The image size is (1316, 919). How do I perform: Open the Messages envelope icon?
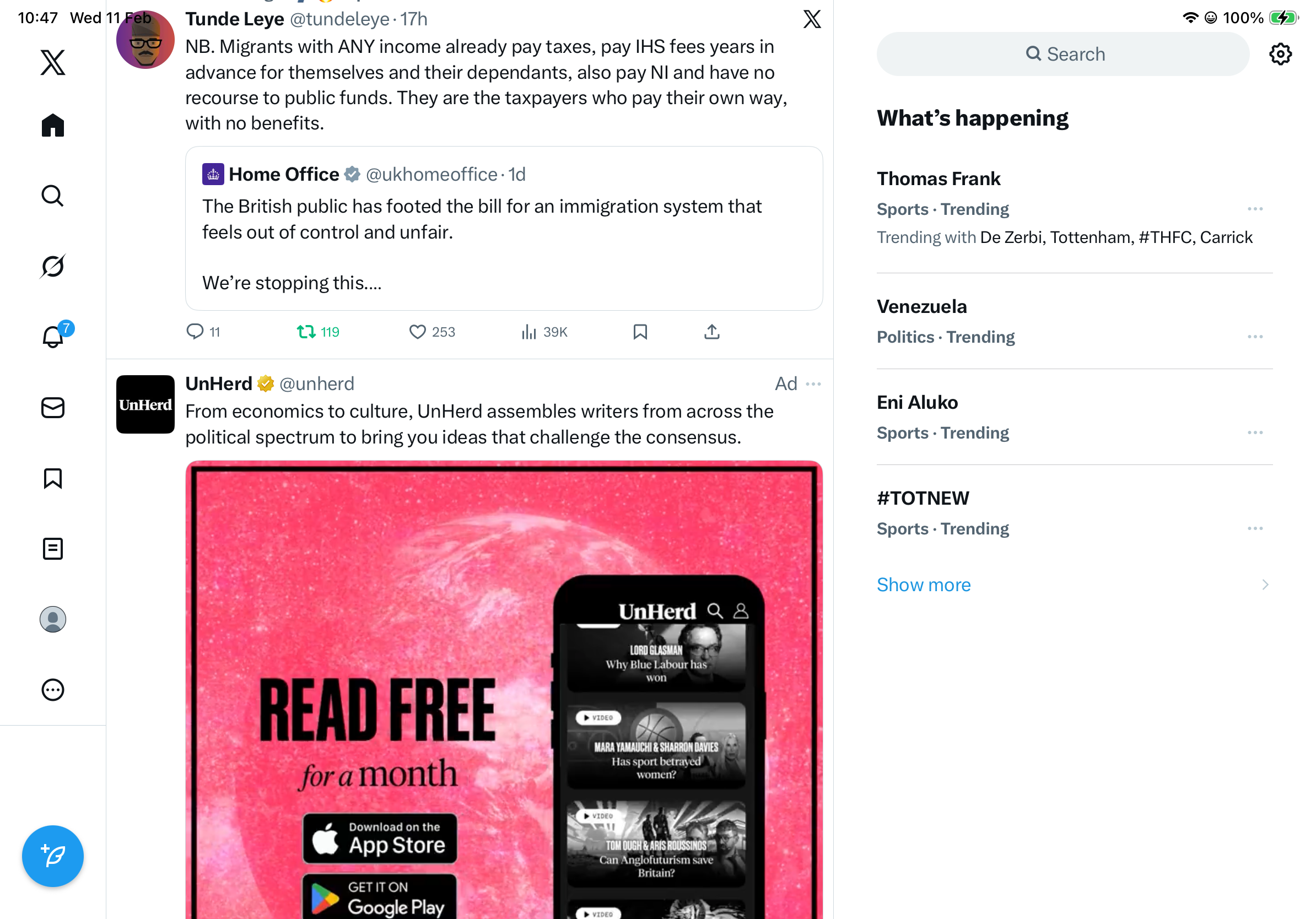pos(53,407)
